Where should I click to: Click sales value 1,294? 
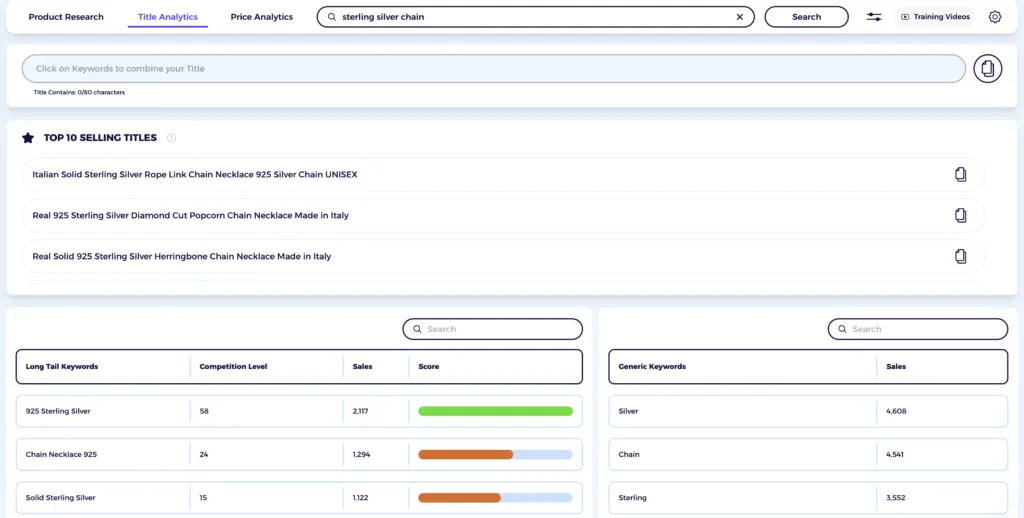[x=361, y=455]
